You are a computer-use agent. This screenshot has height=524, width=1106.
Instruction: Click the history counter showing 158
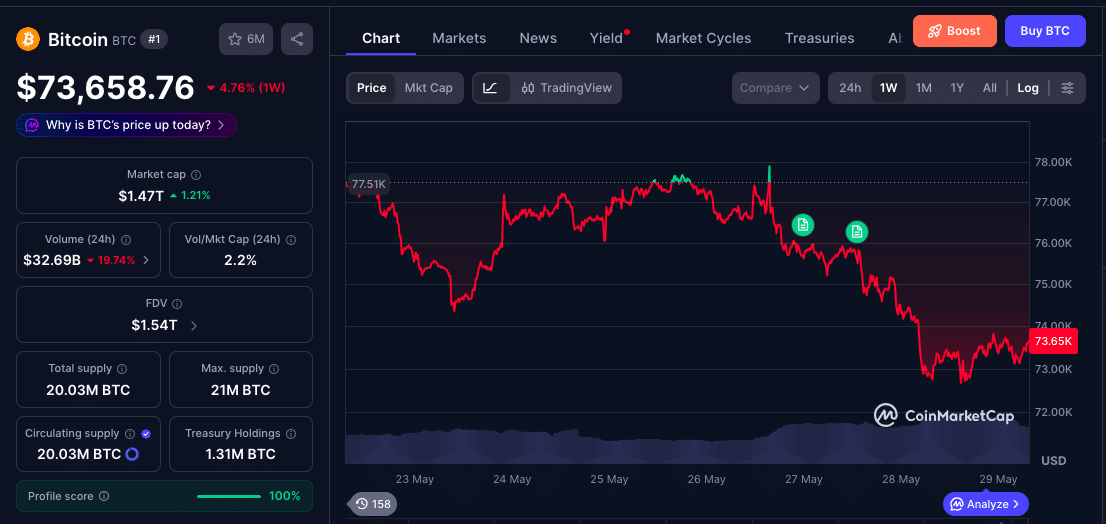[x=374, y=504]
